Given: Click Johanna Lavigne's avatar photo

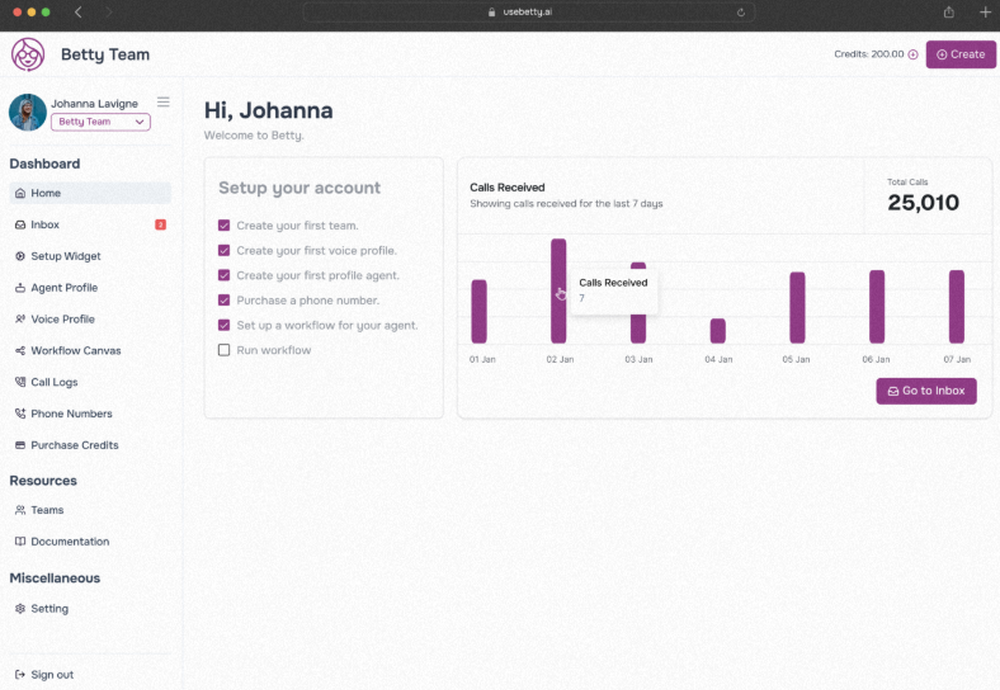Looking at the screenshot, I should [x=28, y=112].
